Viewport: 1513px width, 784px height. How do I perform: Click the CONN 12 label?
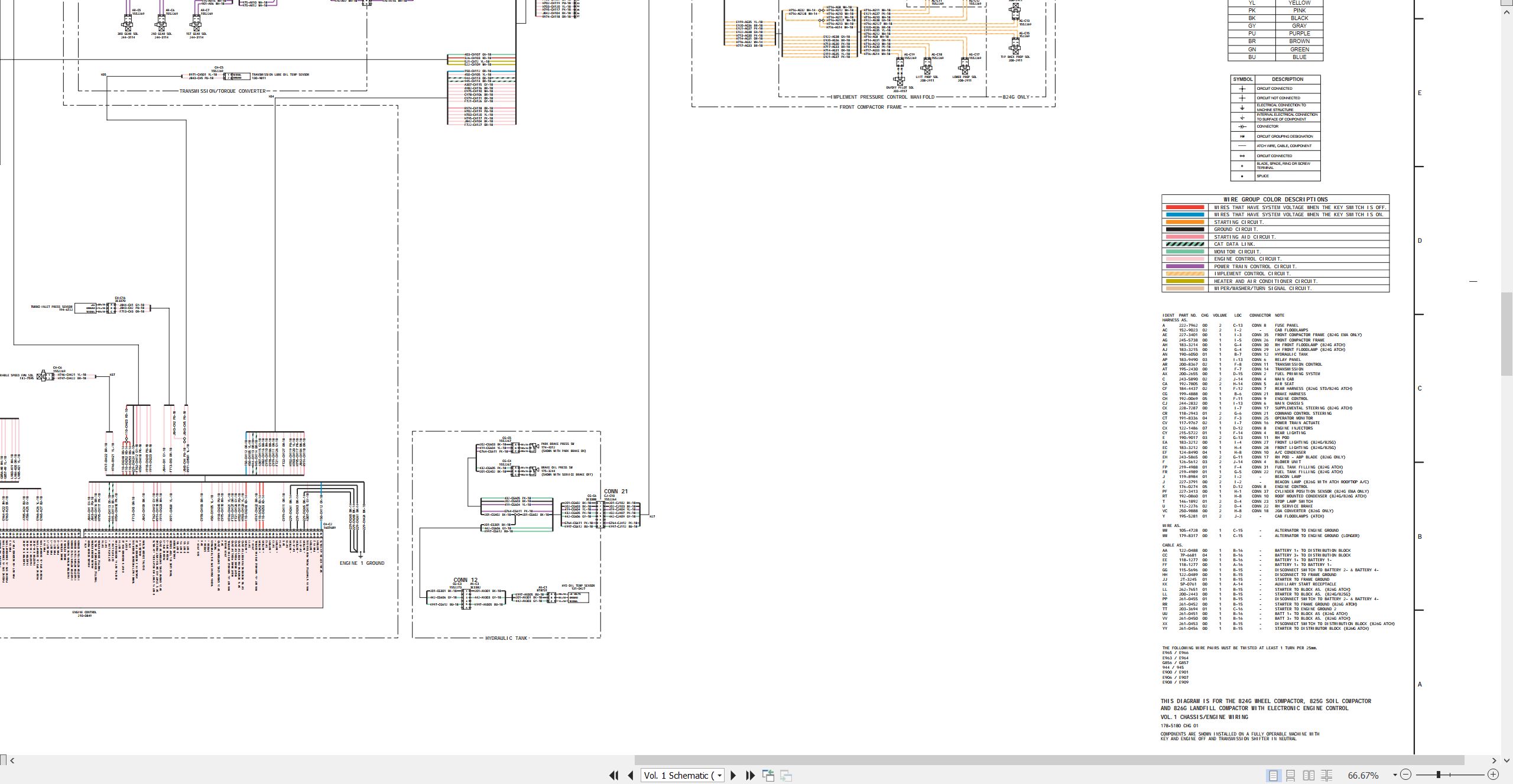point(465,580)
